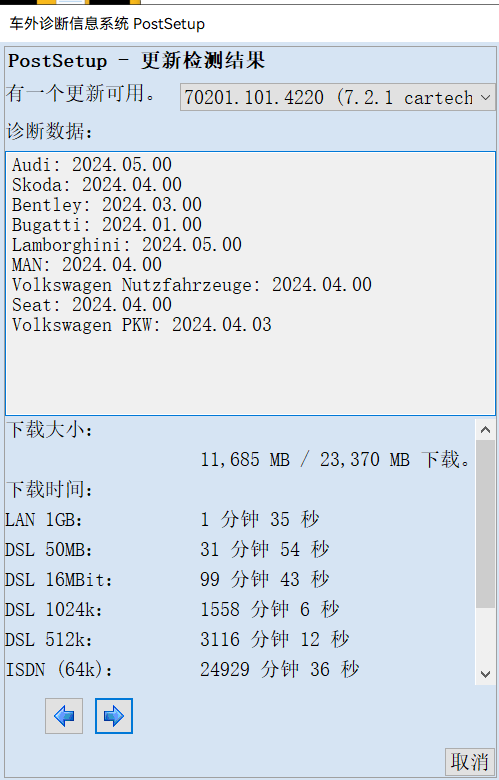Image resolution: width=499 pixels, height=780 pixels.
Task: Click the Bentley: 2024.03.00 entry
Action: pyautogui.click(x=107, y=204)
